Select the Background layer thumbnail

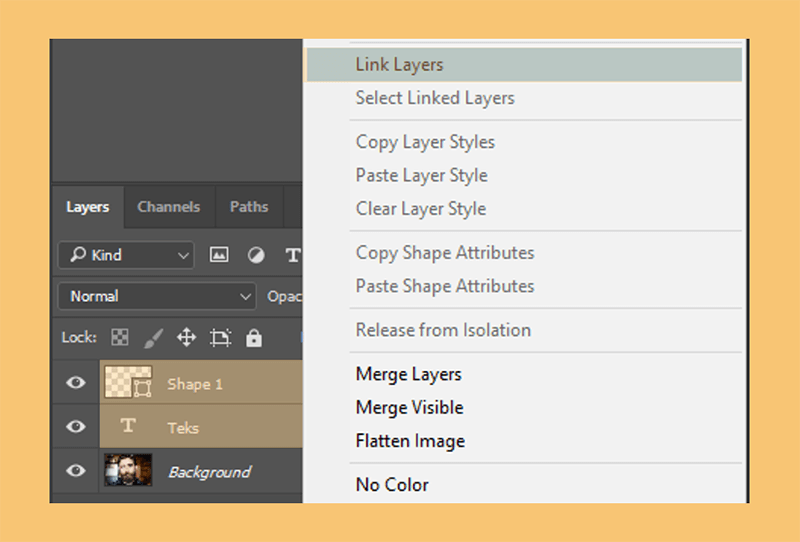click(x=128, y=470)
